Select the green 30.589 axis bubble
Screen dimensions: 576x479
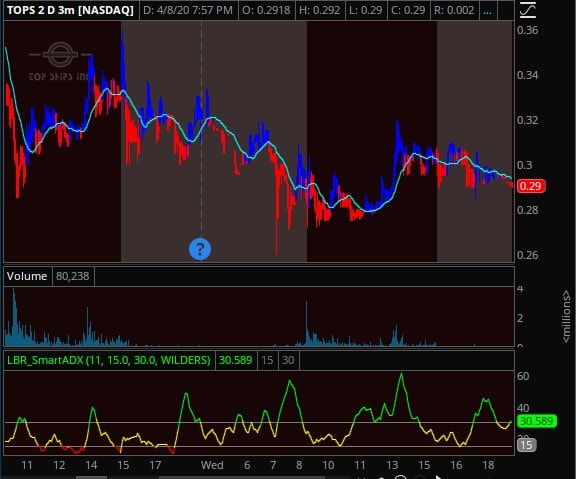[x=537, y=421]
